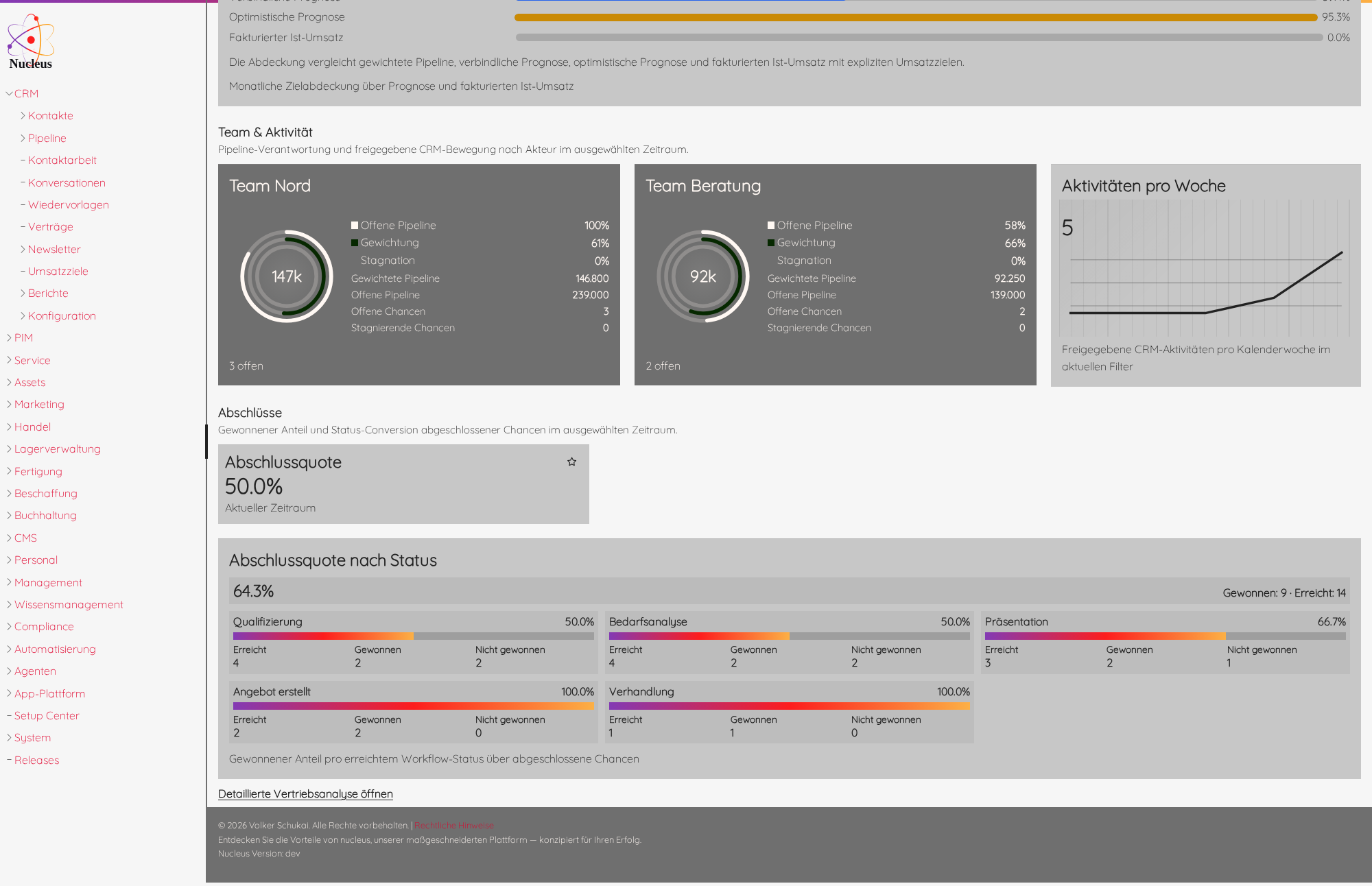1372x886 pixels.
Task: Expand the Berichte chevron
Action: pos(23,293)
